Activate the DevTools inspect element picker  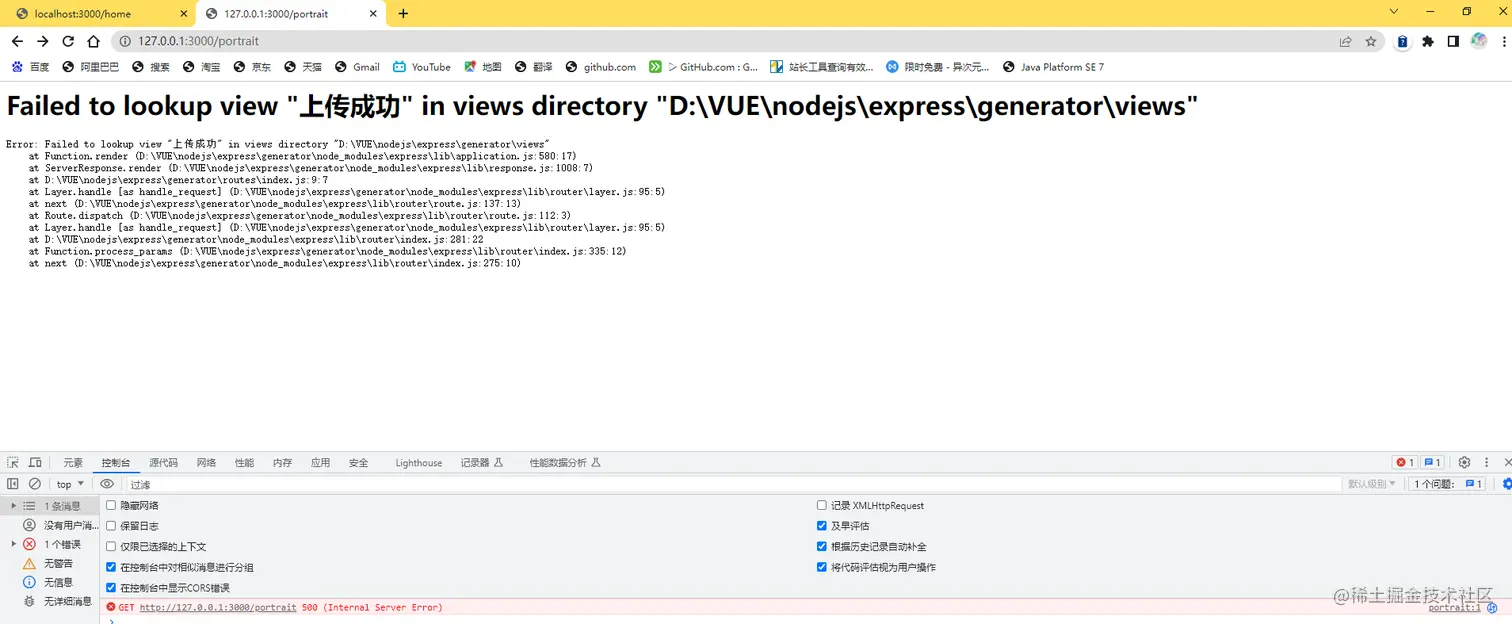point(13,462)
